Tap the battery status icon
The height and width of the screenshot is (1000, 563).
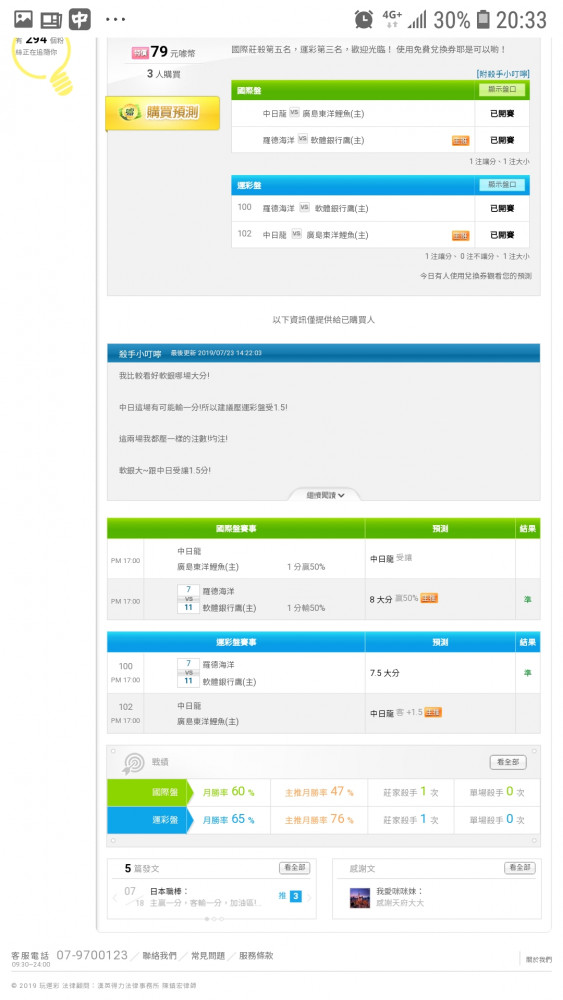[484, 20]
